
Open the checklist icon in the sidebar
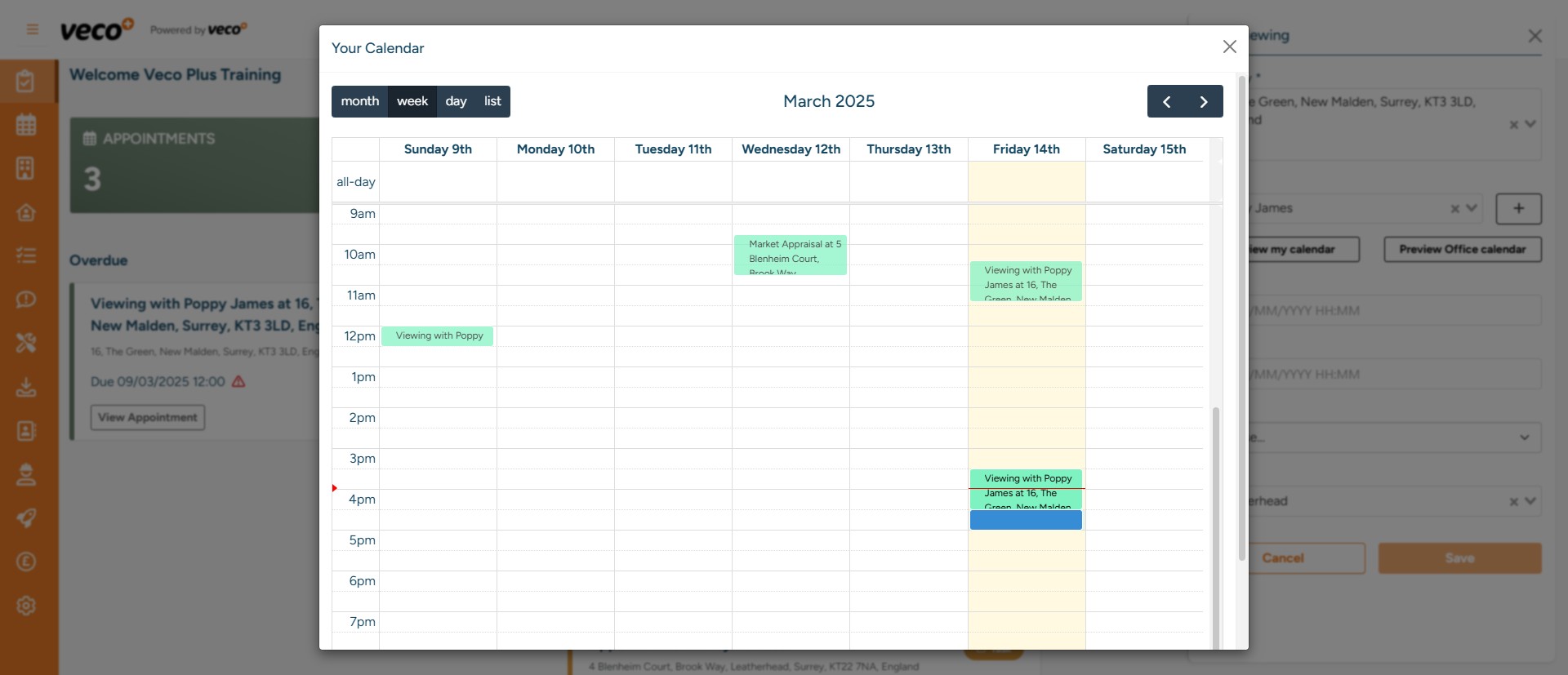(x=26, y=255)
